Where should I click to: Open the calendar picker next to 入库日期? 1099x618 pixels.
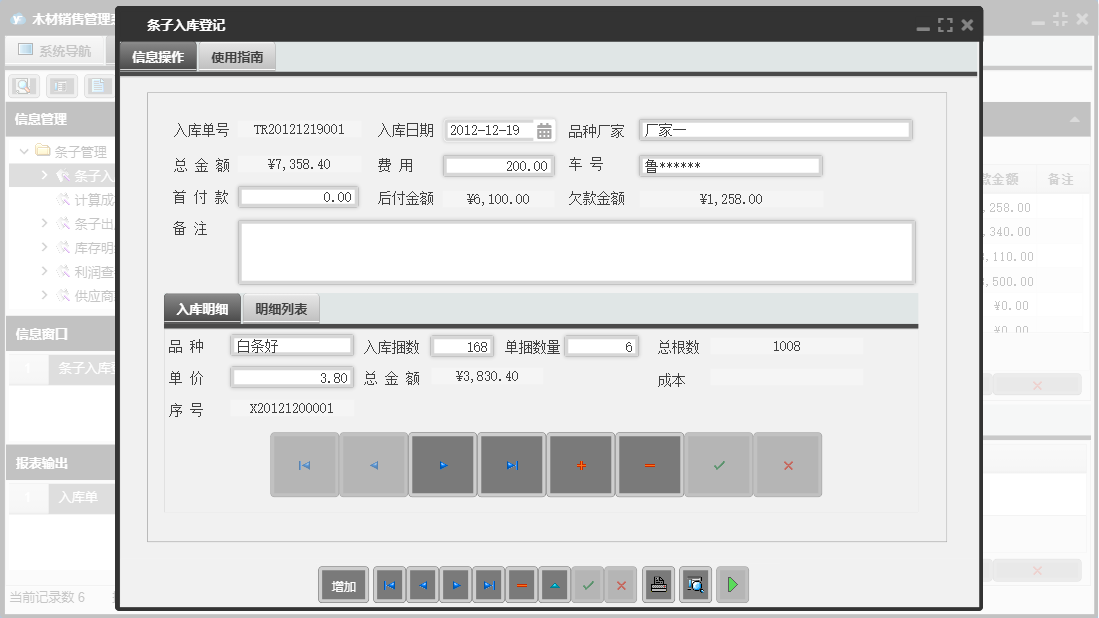(545, 130)
